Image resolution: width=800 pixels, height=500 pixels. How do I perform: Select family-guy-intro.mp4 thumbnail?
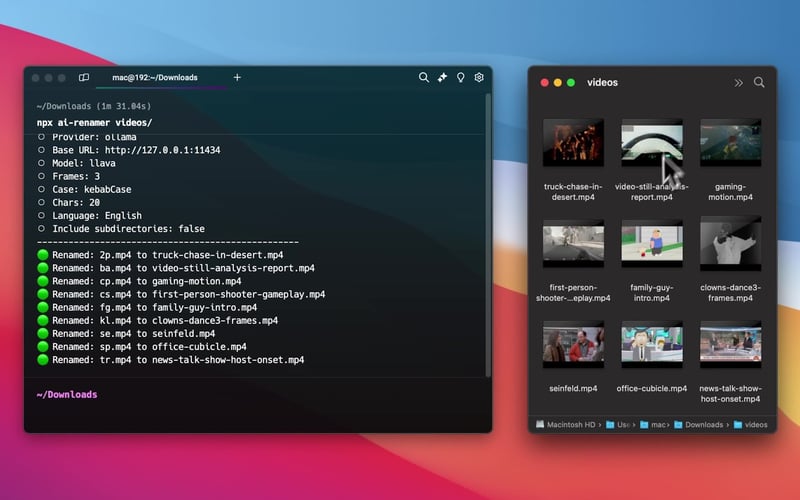[652, 243]
